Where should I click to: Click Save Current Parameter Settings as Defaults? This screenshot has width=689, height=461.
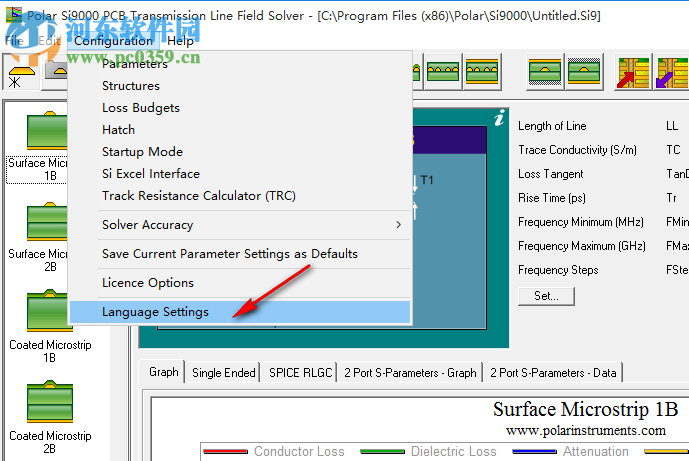240,254
